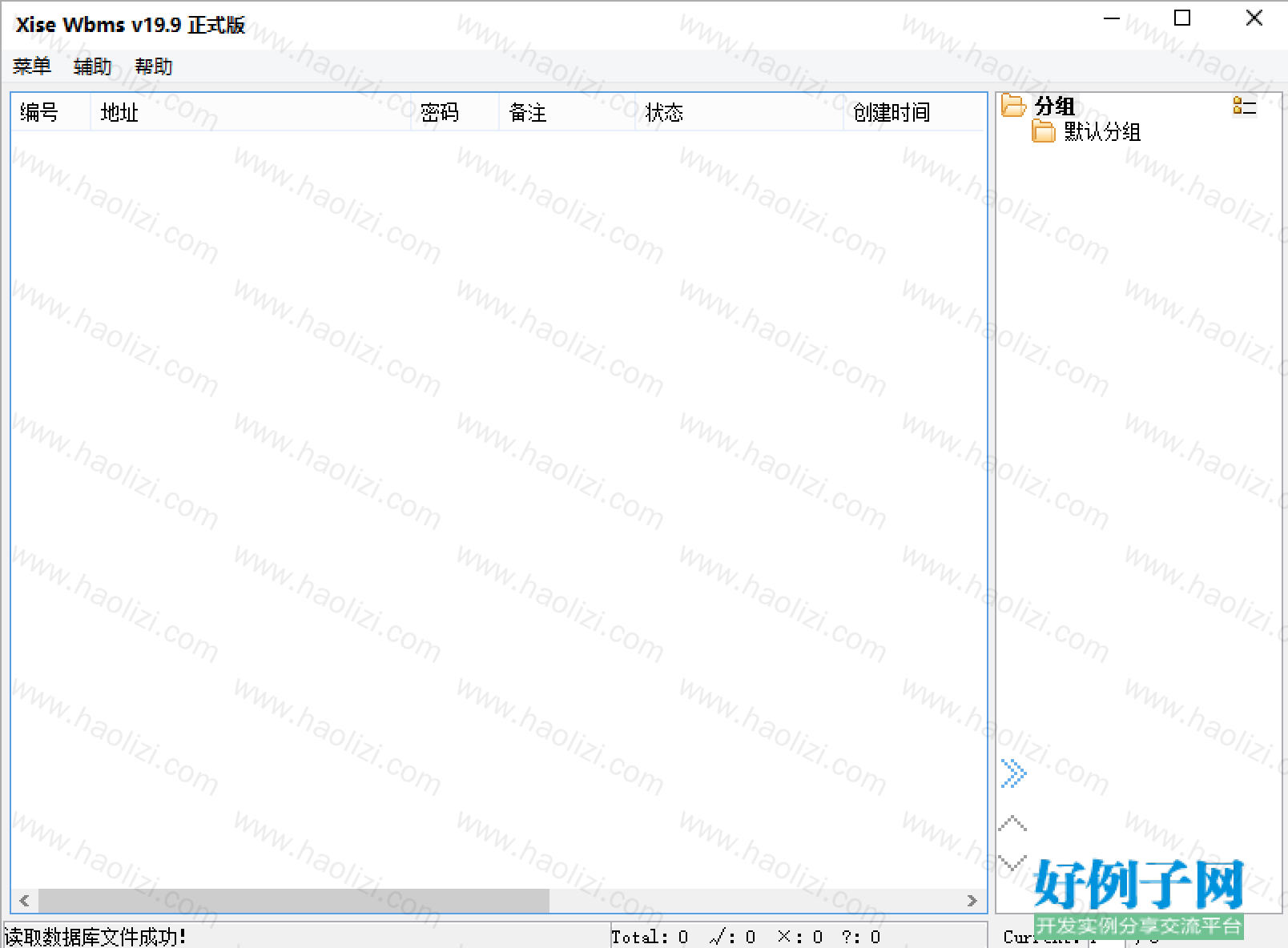Image resolution: width=1288 pixels, height=948 pixels.
Task: Maximize the Xise Wbms window
Action: coord(1182,18)
